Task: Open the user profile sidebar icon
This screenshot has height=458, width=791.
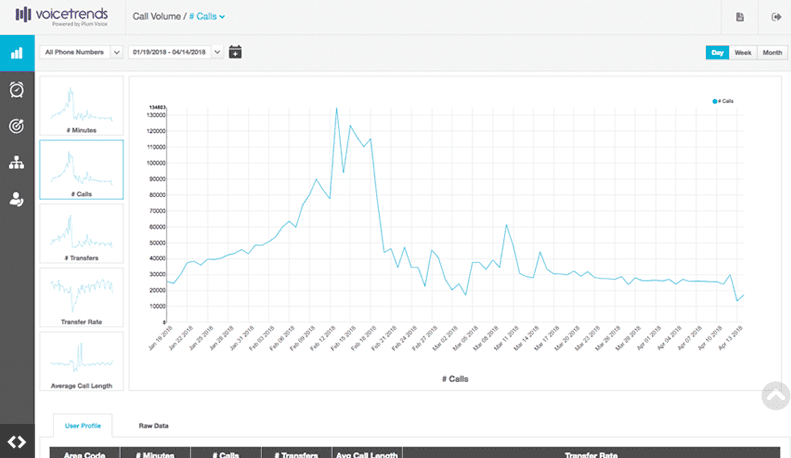Action: (x=17, y=199)
